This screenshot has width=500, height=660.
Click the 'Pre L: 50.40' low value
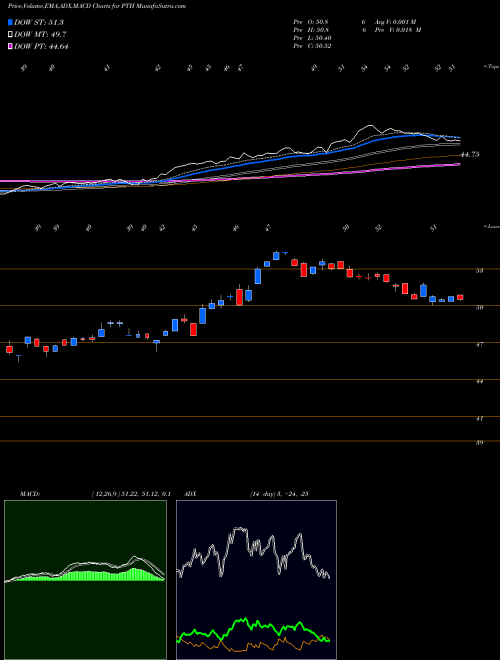click(313, 38)
